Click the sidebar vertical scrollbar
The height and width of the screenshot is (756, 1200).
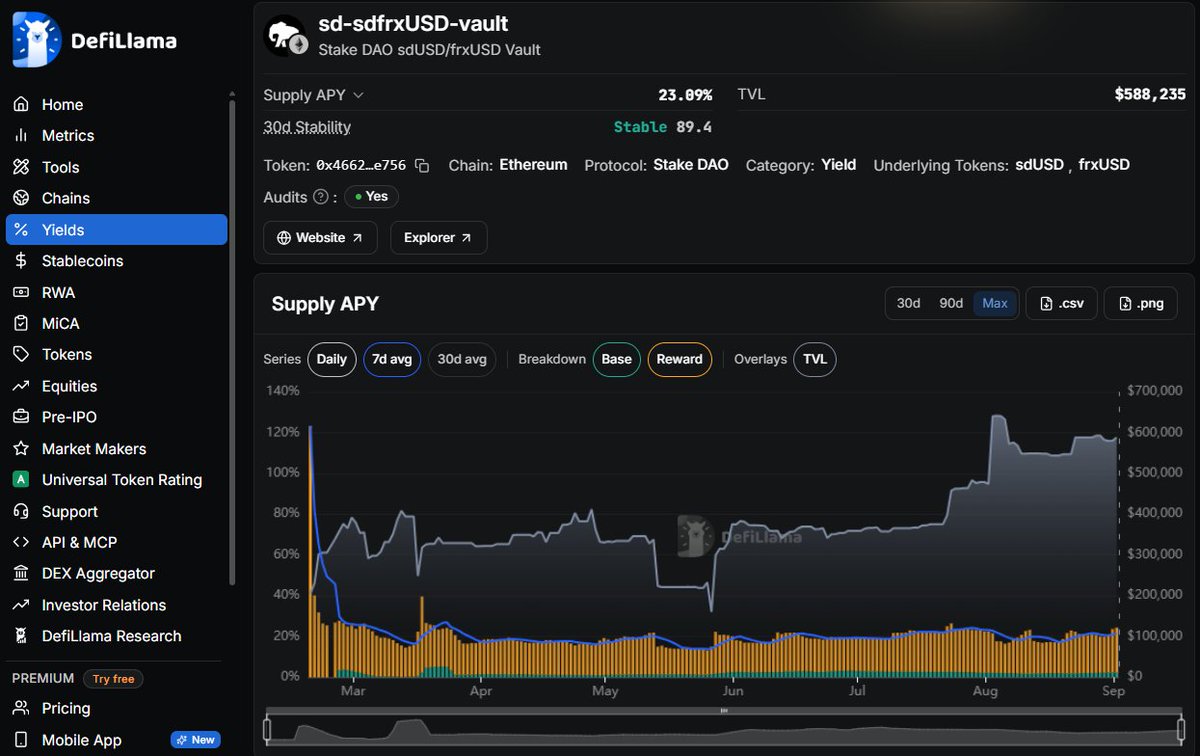tap(232, 342)
